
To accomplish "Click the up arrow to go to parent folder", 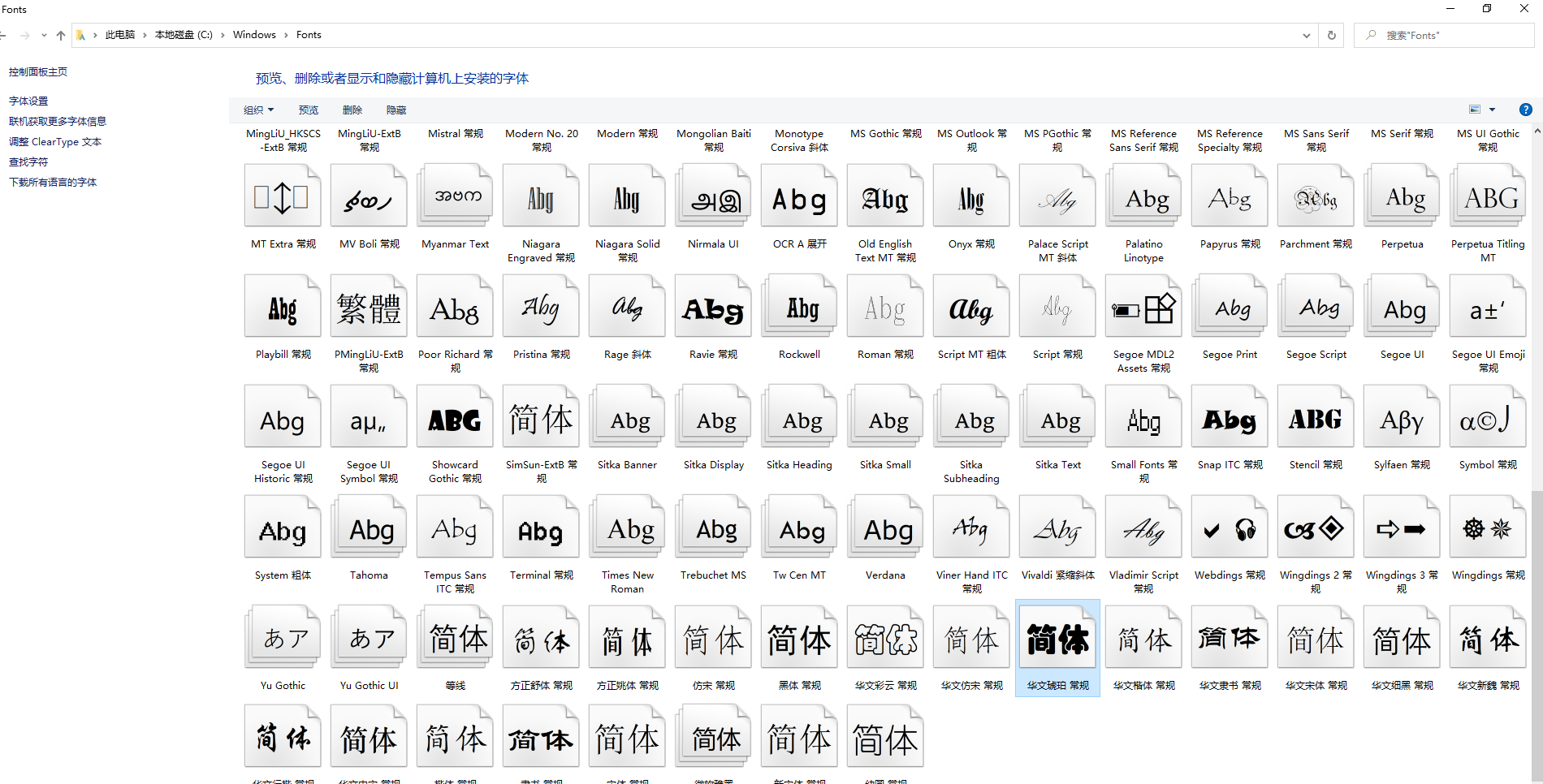I will tap(61, 35).
